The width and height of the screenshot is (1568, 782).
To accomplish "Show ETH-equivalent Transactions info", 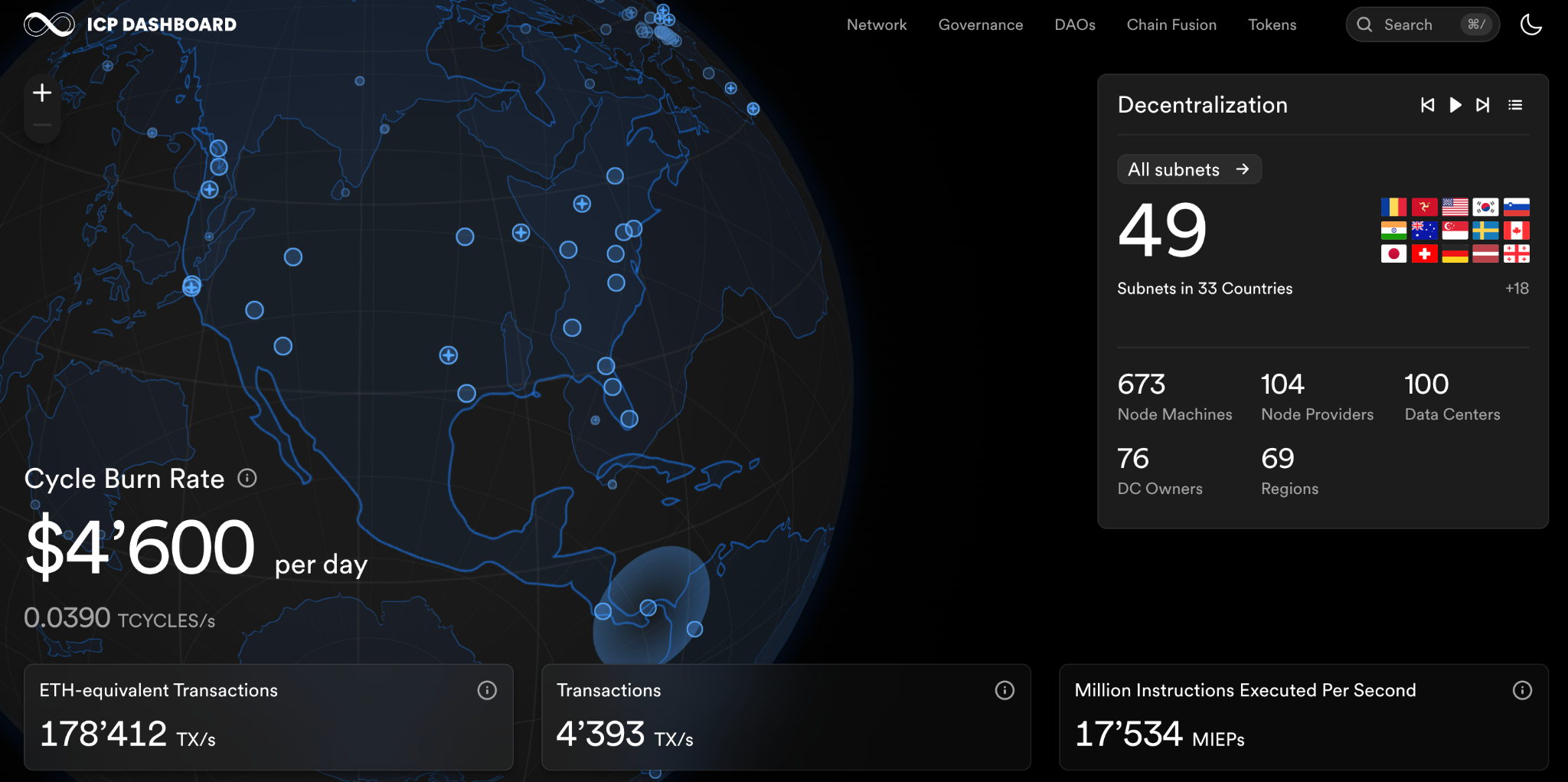I will (x=487, y=690).
